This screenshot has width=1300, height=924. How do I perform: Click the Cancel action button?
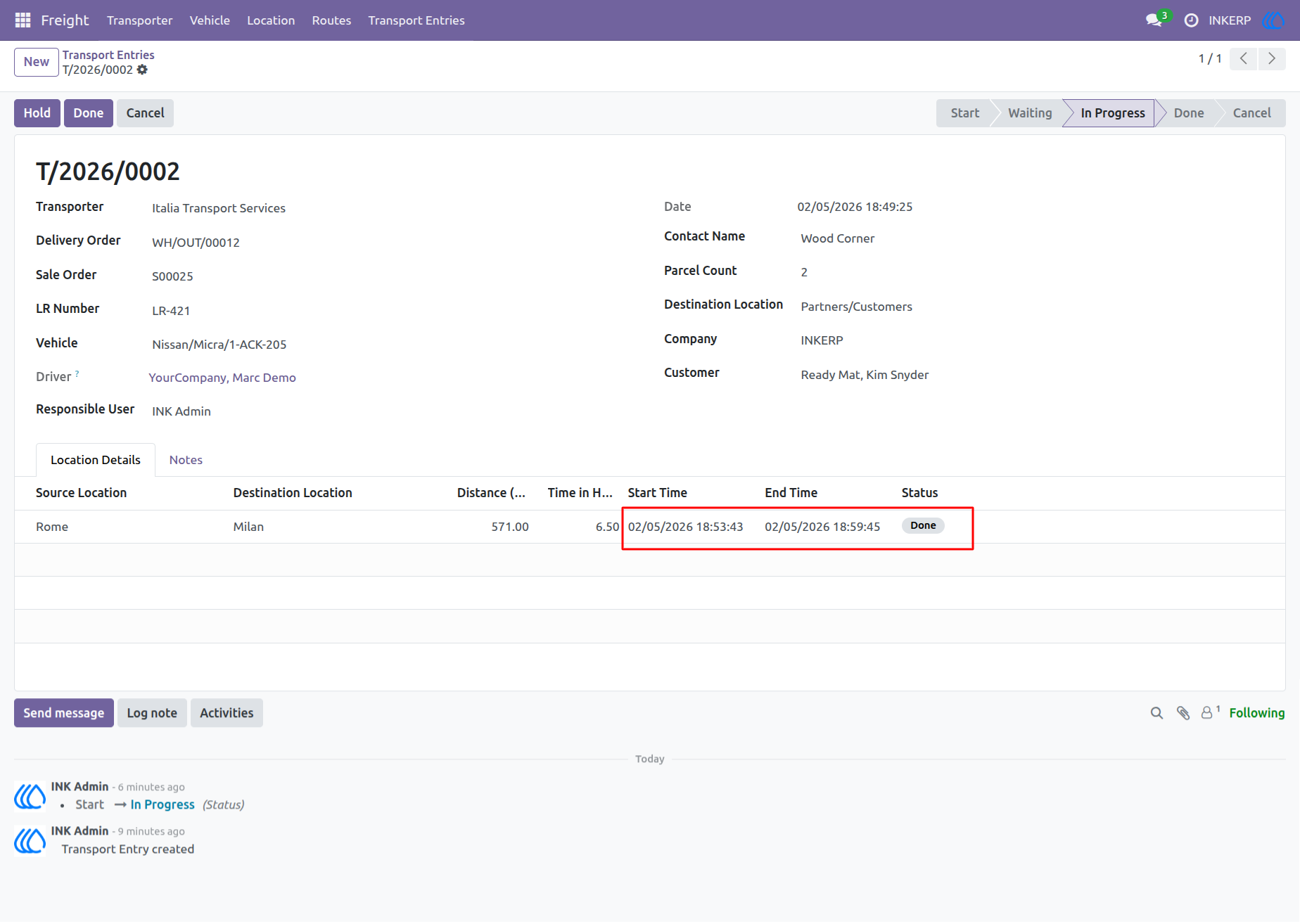click(x=146, y=113)
